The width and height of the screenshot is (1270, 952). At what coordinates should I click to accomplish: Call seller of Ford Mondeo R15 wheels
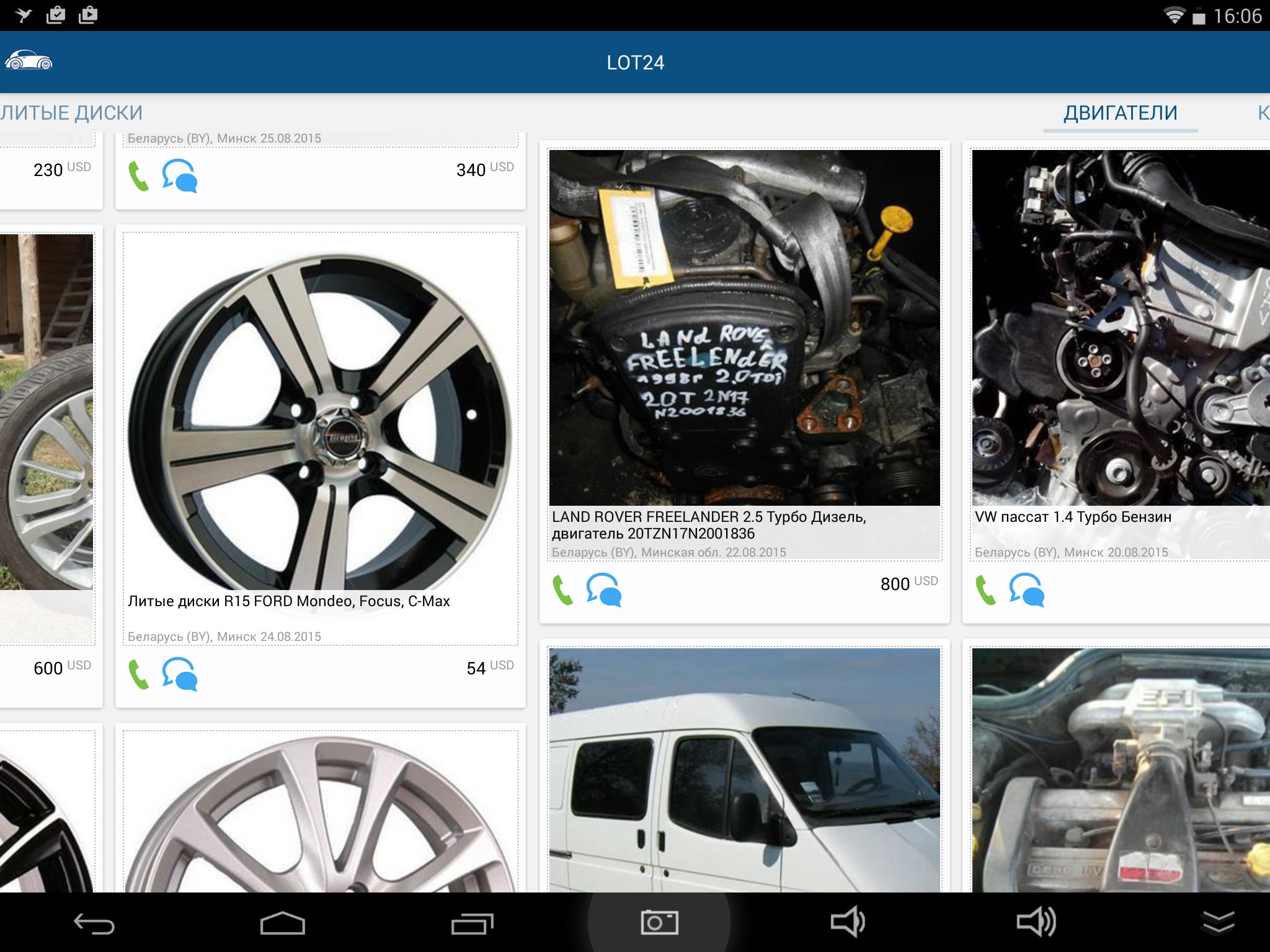138,674
